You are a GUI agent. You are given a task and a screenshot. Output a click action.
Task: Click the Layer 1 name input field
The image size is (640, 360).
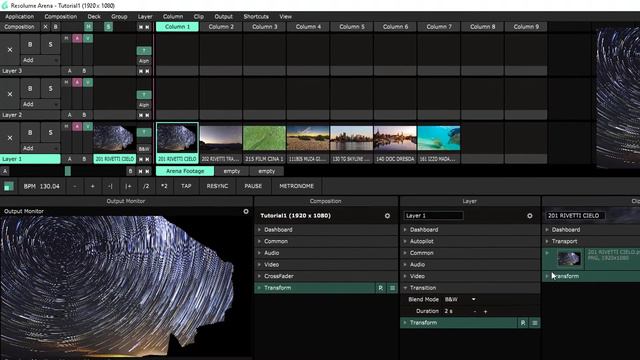tap(433, 216)
